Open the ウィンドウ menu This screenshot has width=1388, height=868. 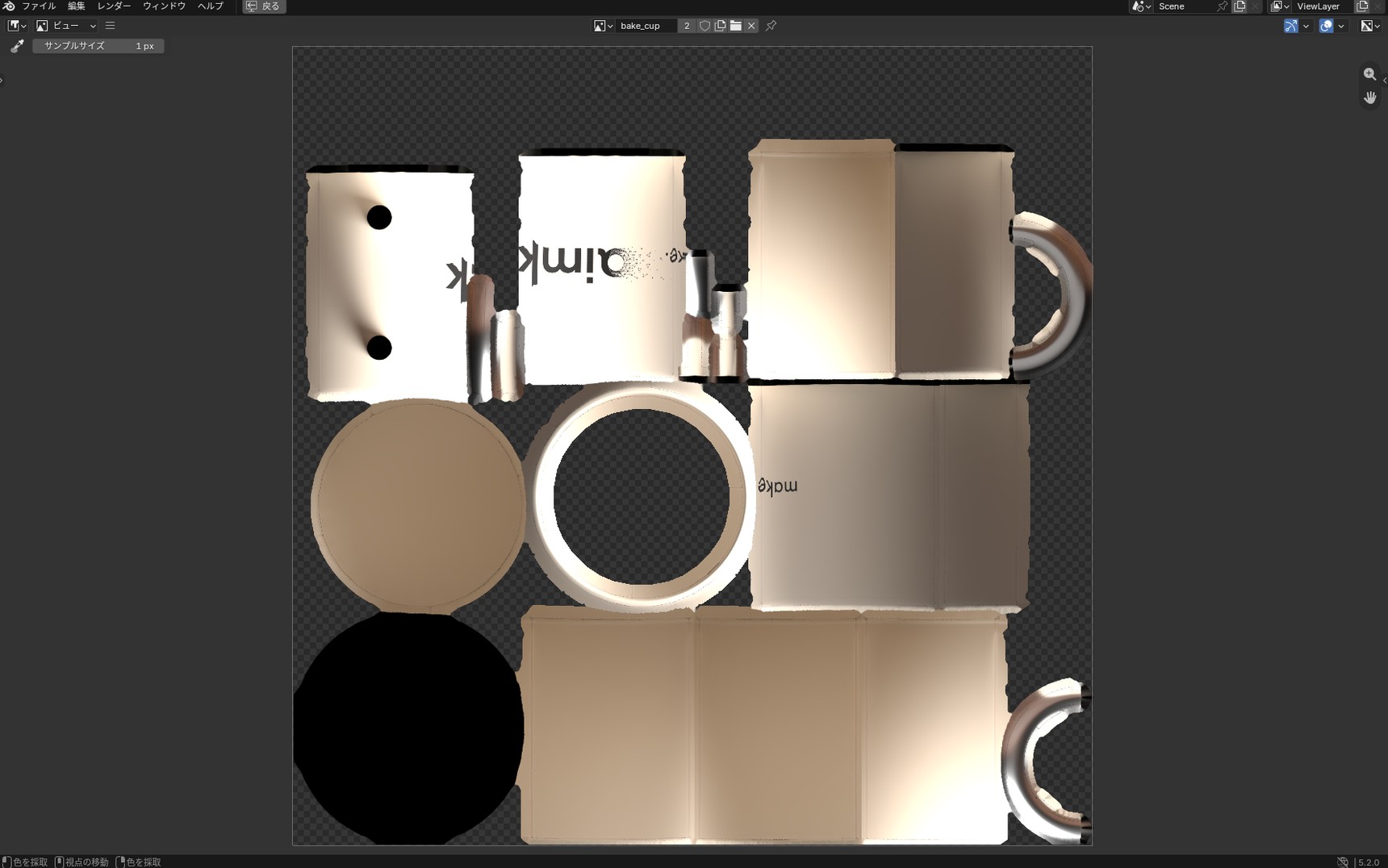coord(165,6)
